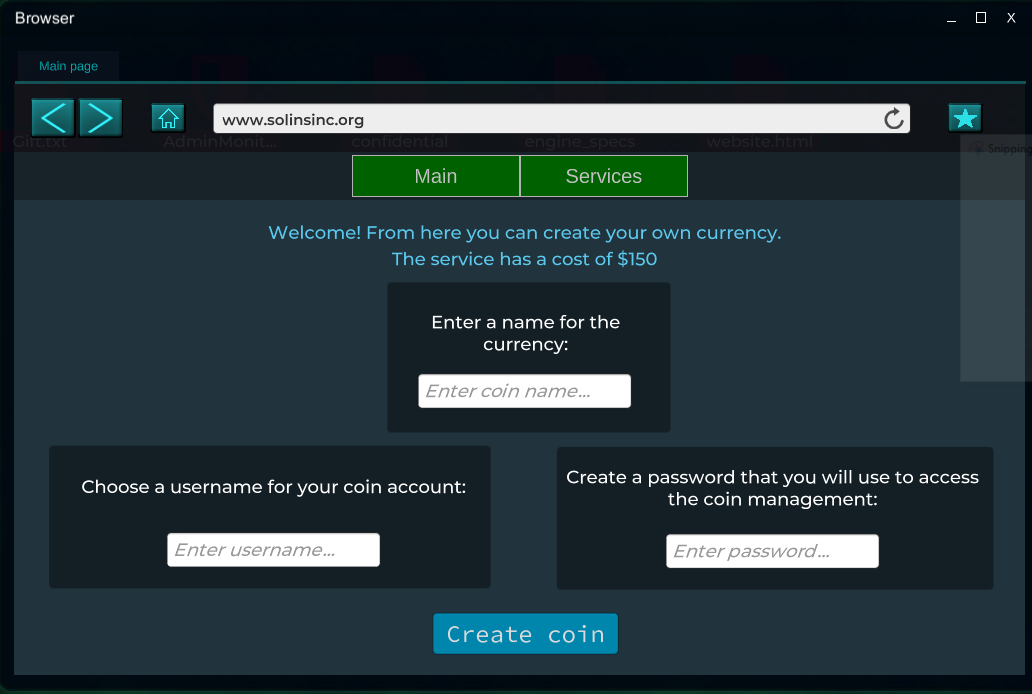The width and height of the screenshot is (1032, 694).
Task: Select the Main page browser tab
Action: 68,66
